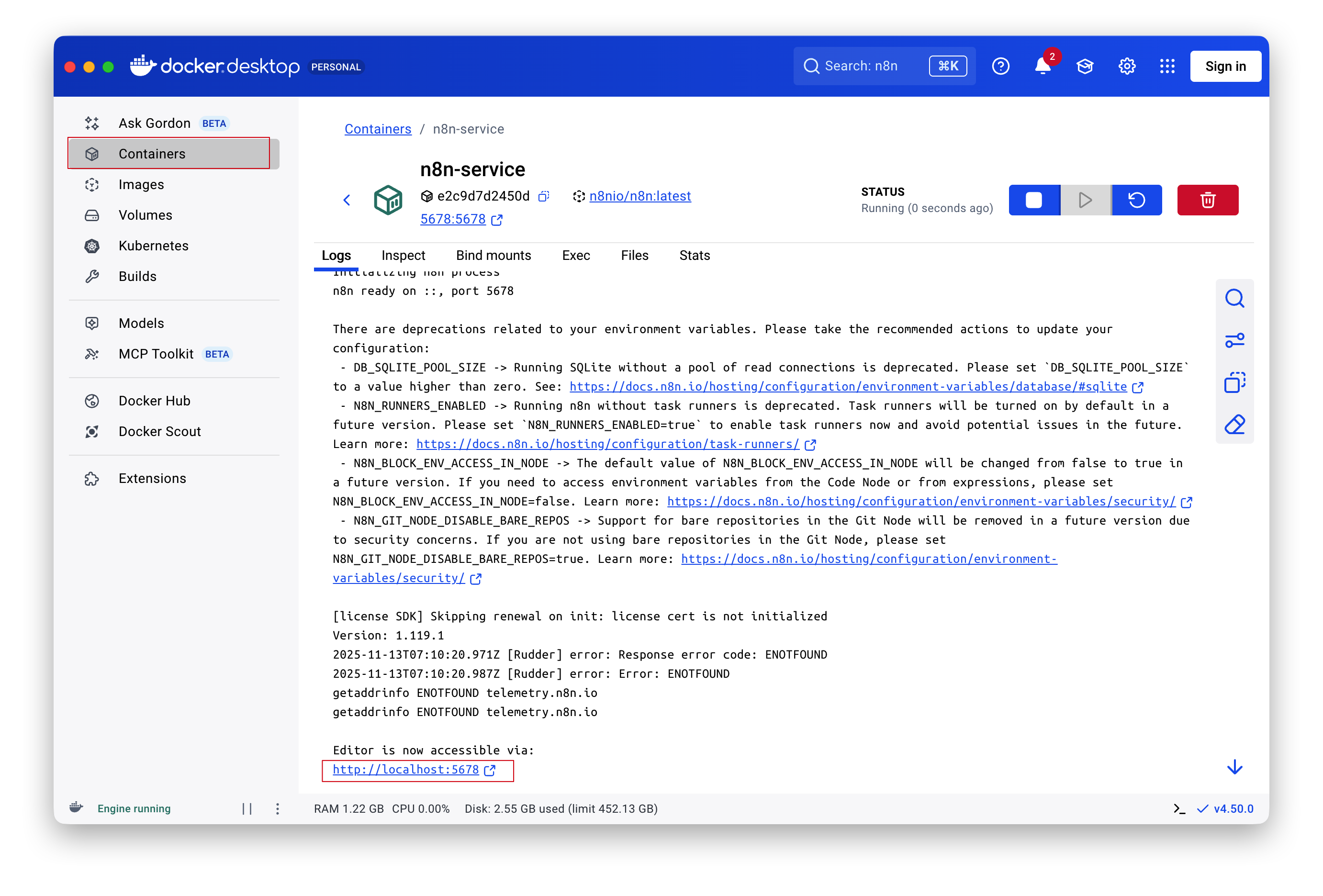Clear the terminal logs with eraser icon
Screen dimensions: 1323x896
click(1234, 425)
